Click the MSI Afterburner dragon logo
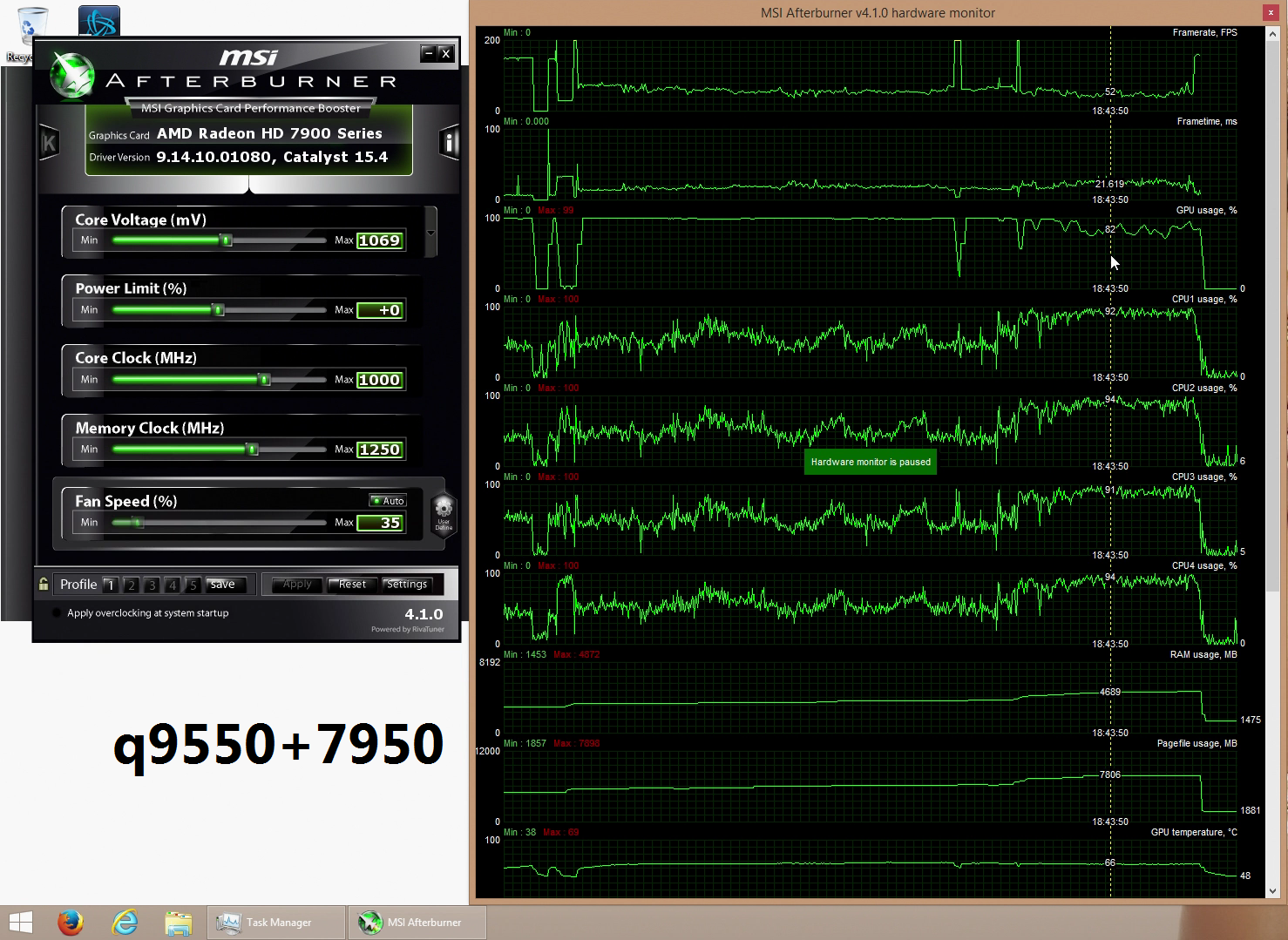1288x940 pixels. coord(72,77)
